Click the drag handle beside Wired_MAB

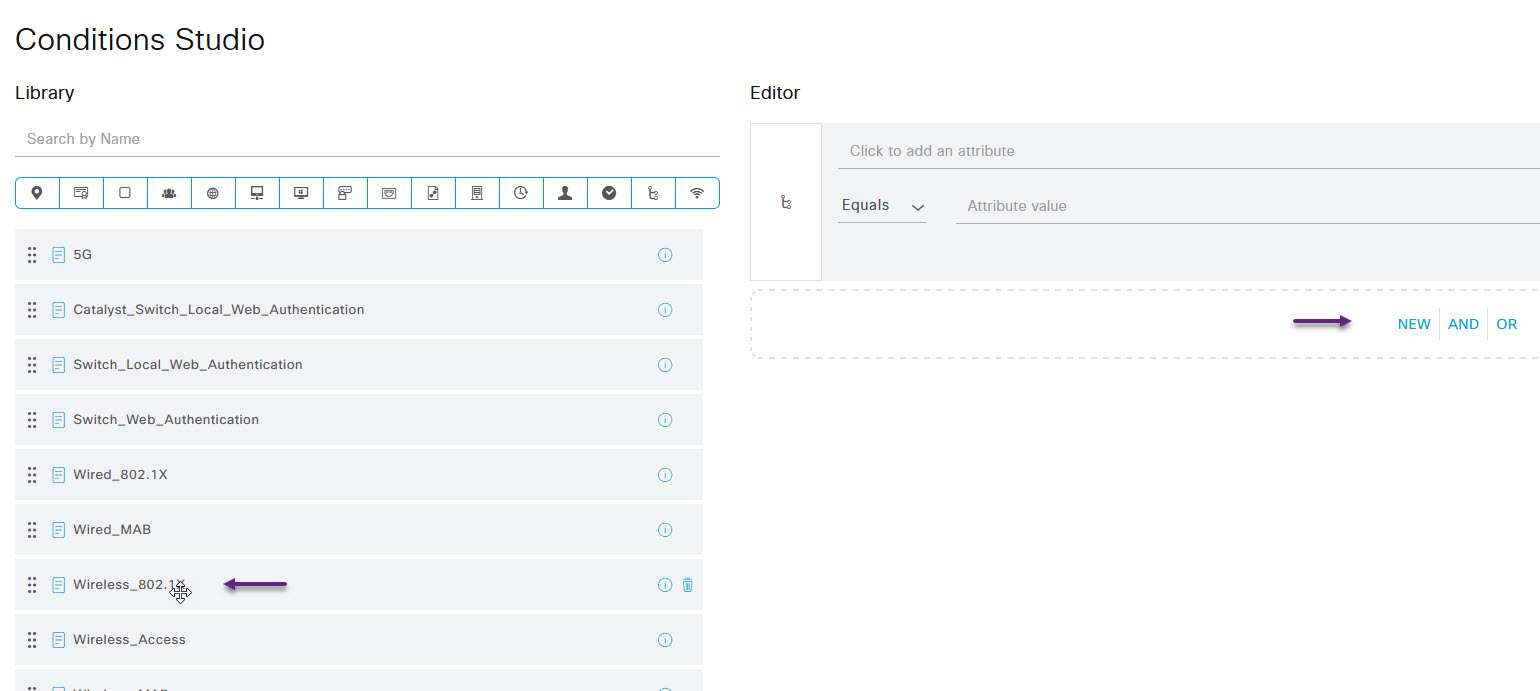click(x=32, y=530)
